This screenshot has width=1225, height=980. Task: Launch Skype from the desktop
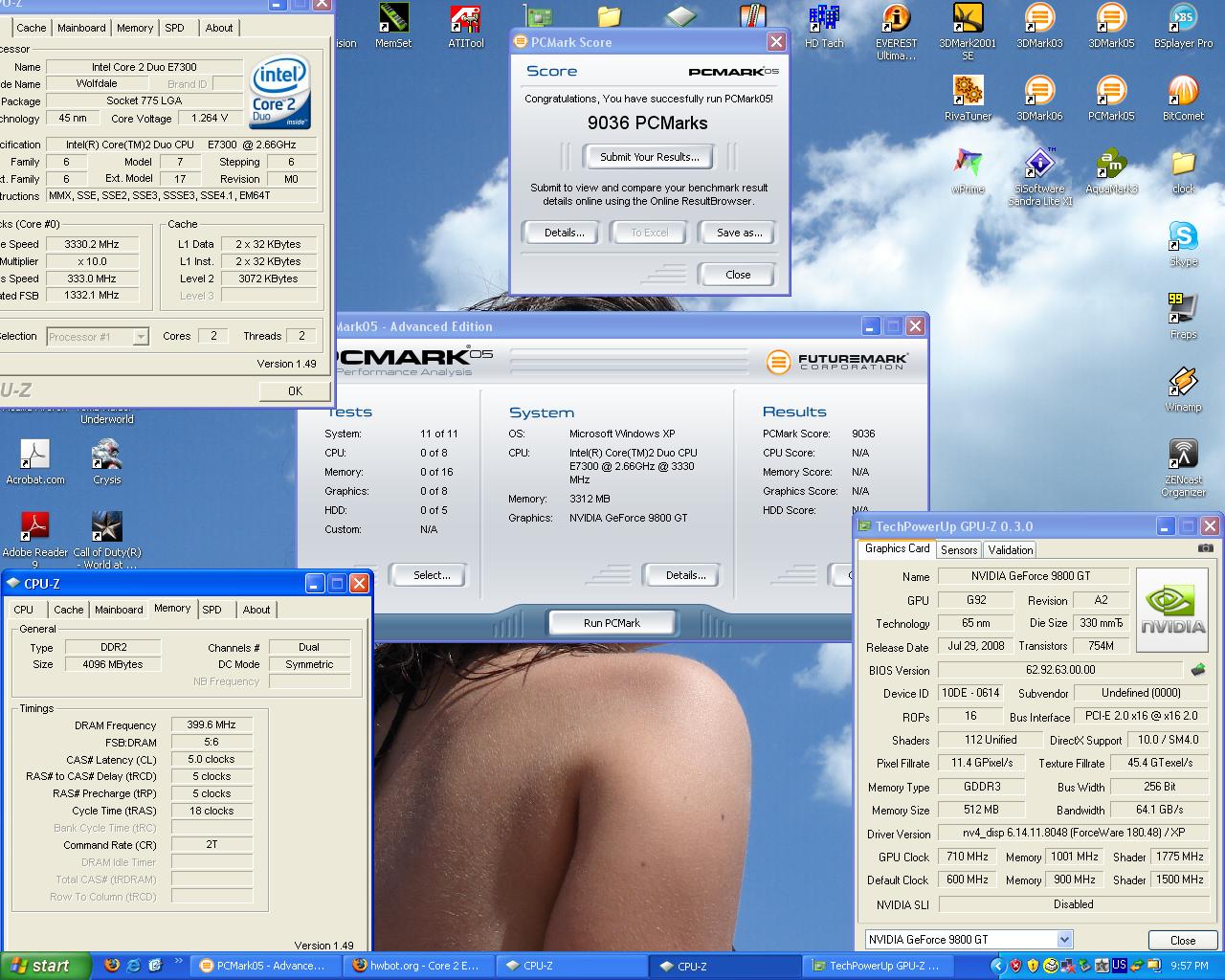[1183, 244]
